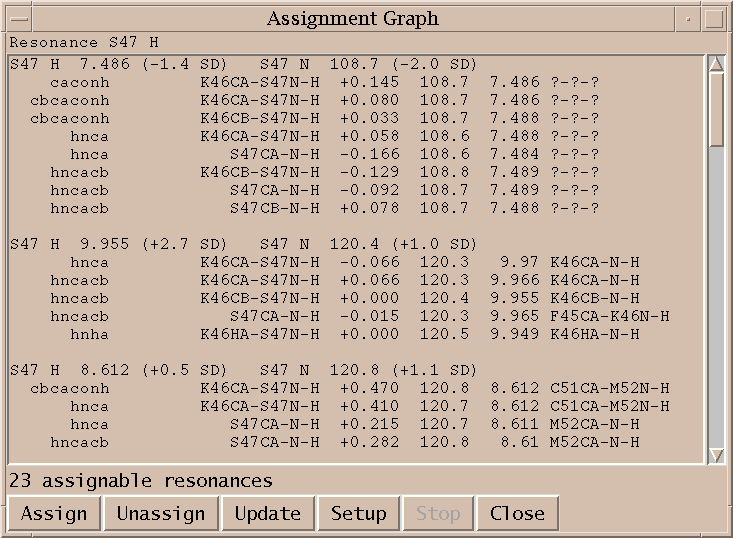733x538 pixels.
Task: Close the dialog using the Close button
Action: (517, 514)
